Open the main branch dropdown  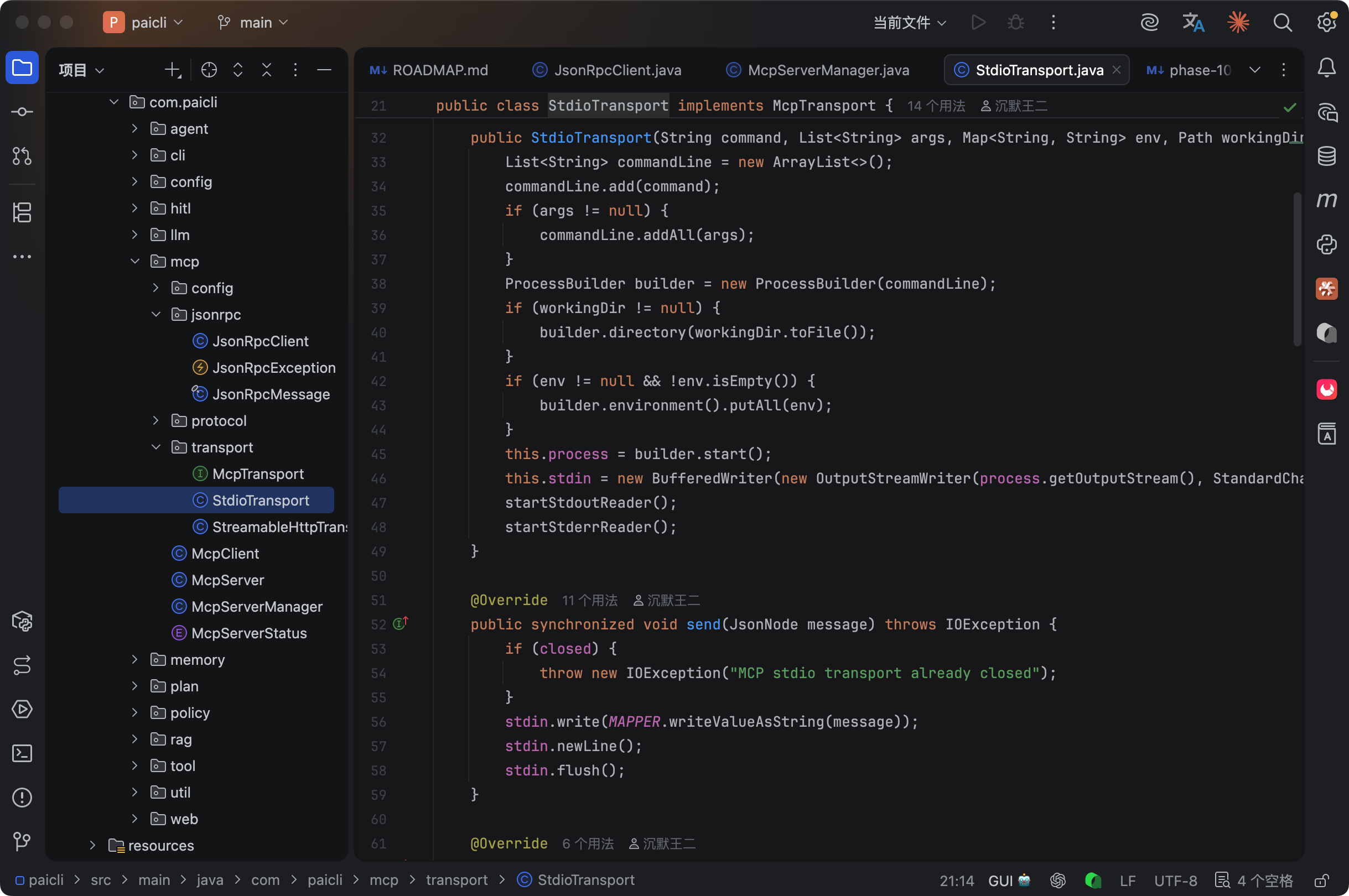(253, 22)
